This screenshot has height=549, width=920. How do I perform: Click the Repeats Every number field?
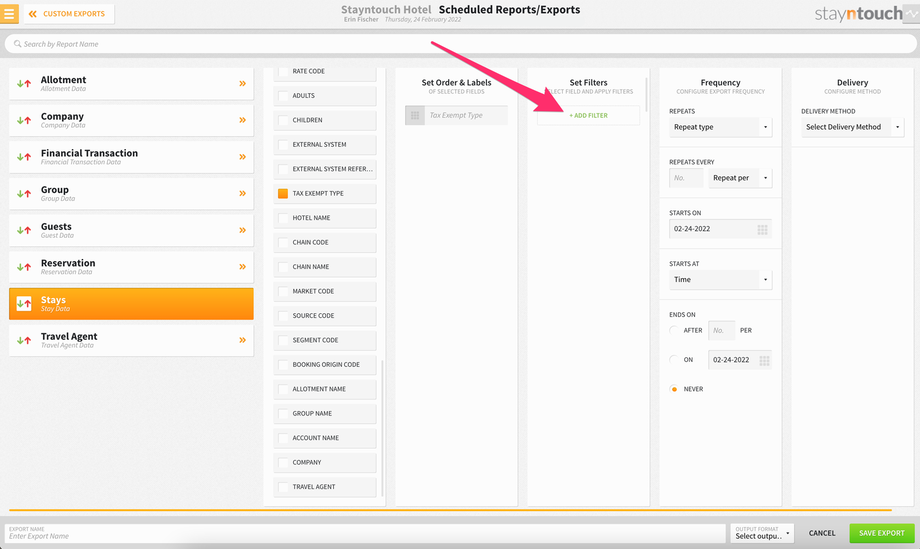(686, 178)
